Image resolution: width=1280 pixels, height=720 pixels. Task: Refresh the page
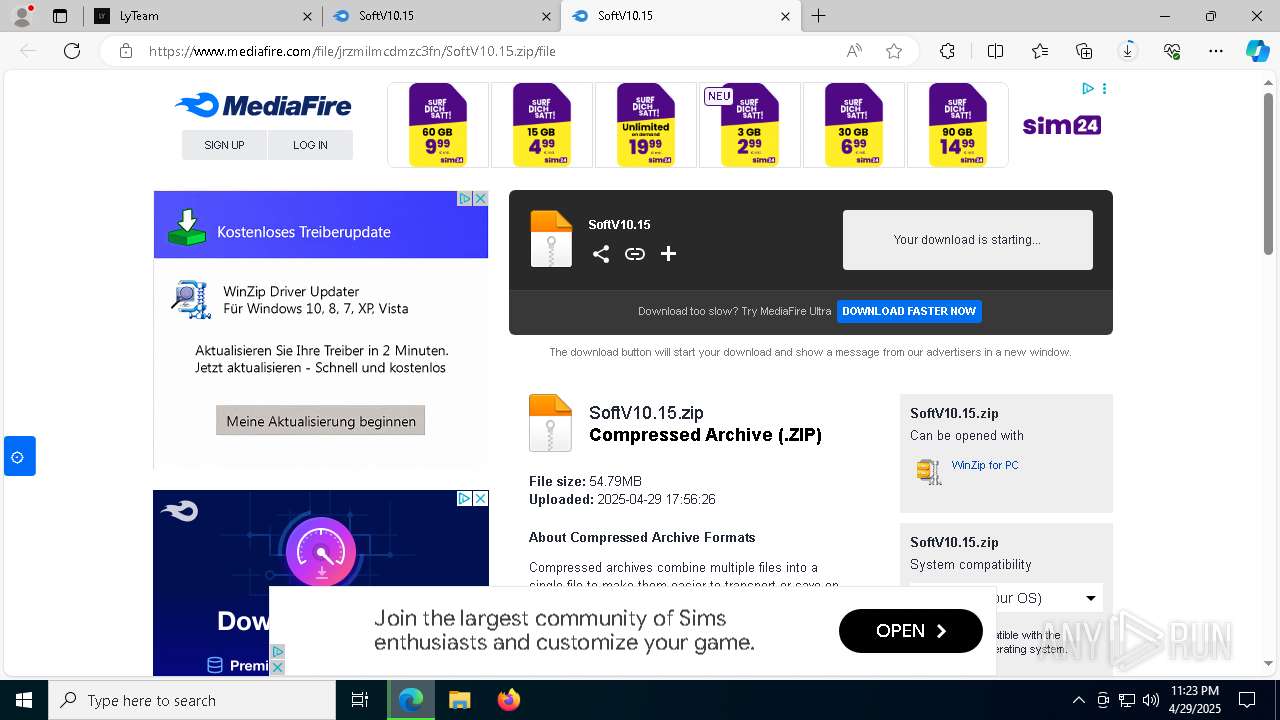[x=72, y=51]
